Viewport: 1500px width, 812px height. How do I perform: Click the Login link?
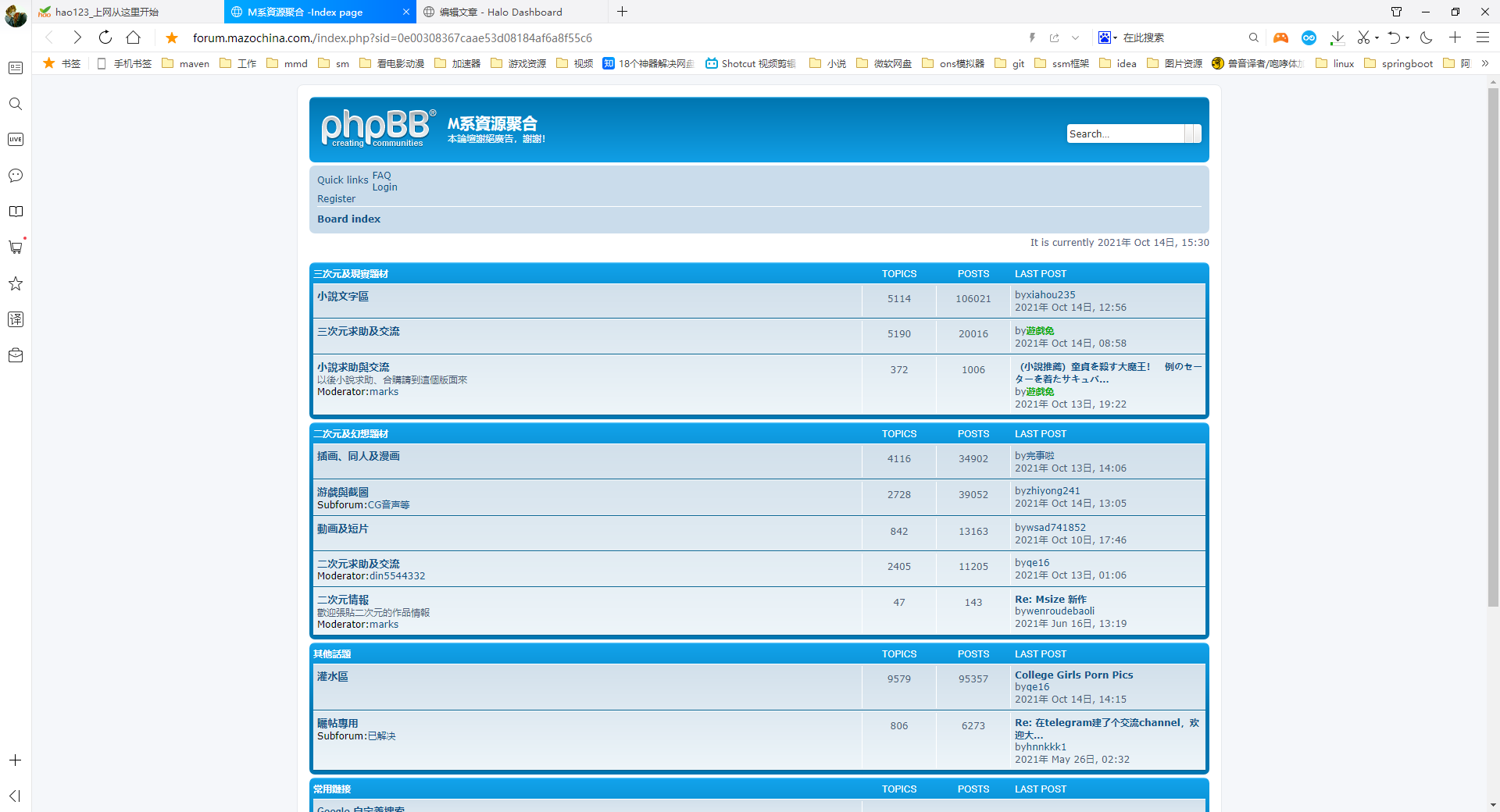coord(384,187)
